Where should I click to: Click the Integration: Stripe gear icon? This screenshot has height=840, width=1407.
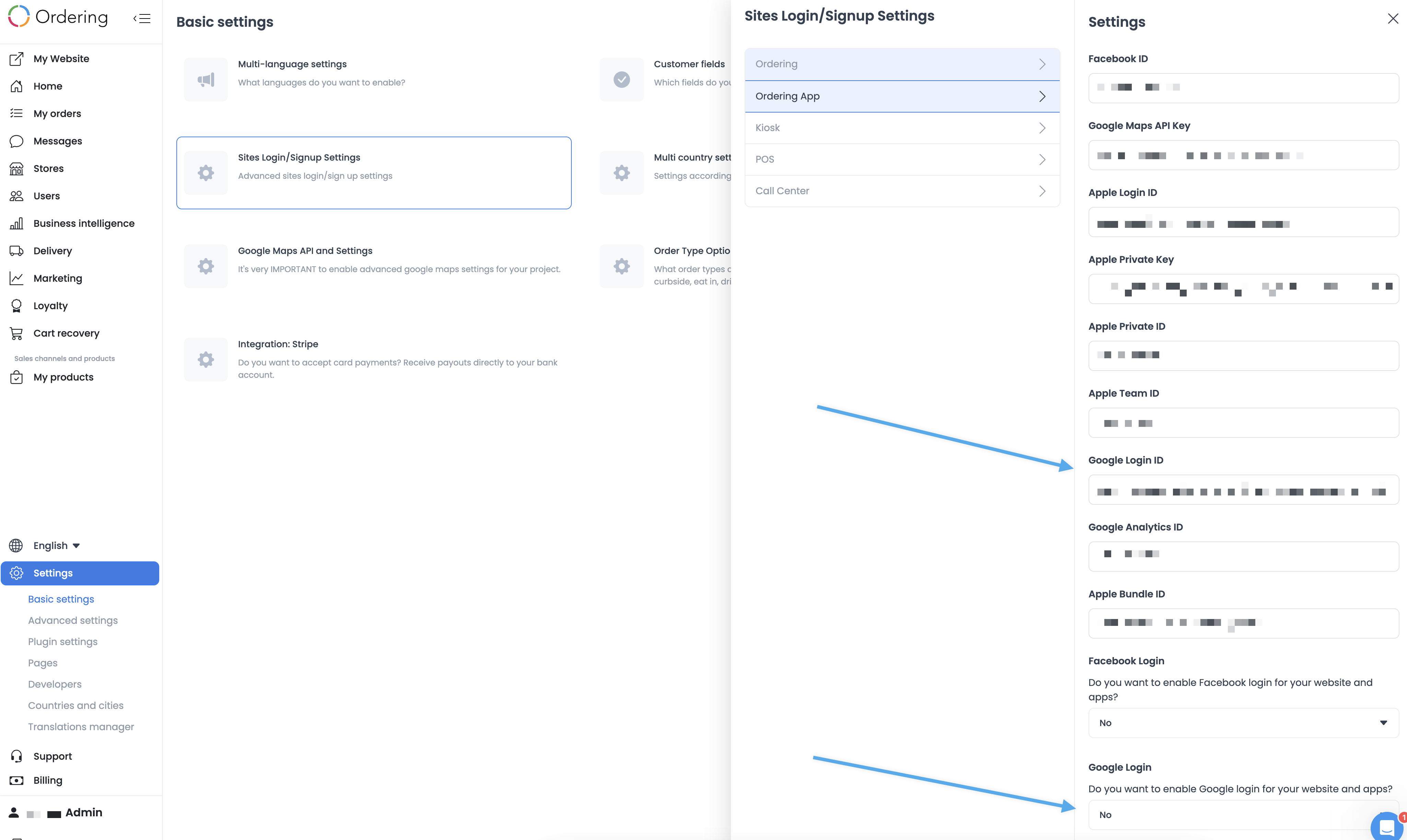(x=206, y=359)
